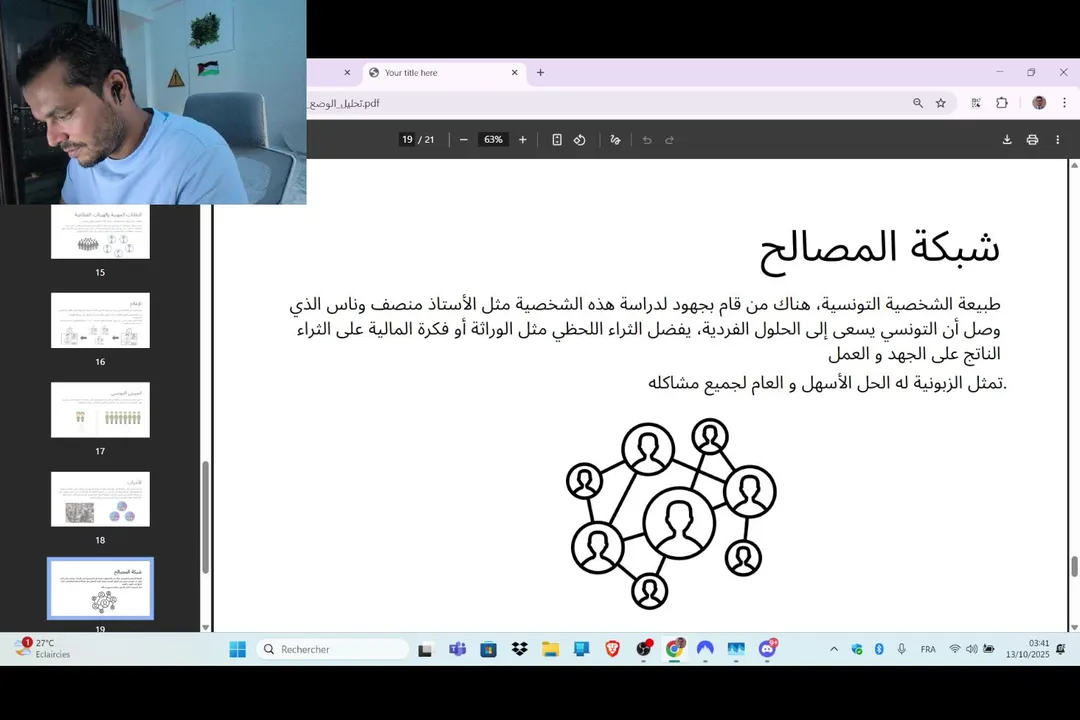Open the volume control tray icon
Viewport: 1080px width, 720px height.
tap(972, 649)
